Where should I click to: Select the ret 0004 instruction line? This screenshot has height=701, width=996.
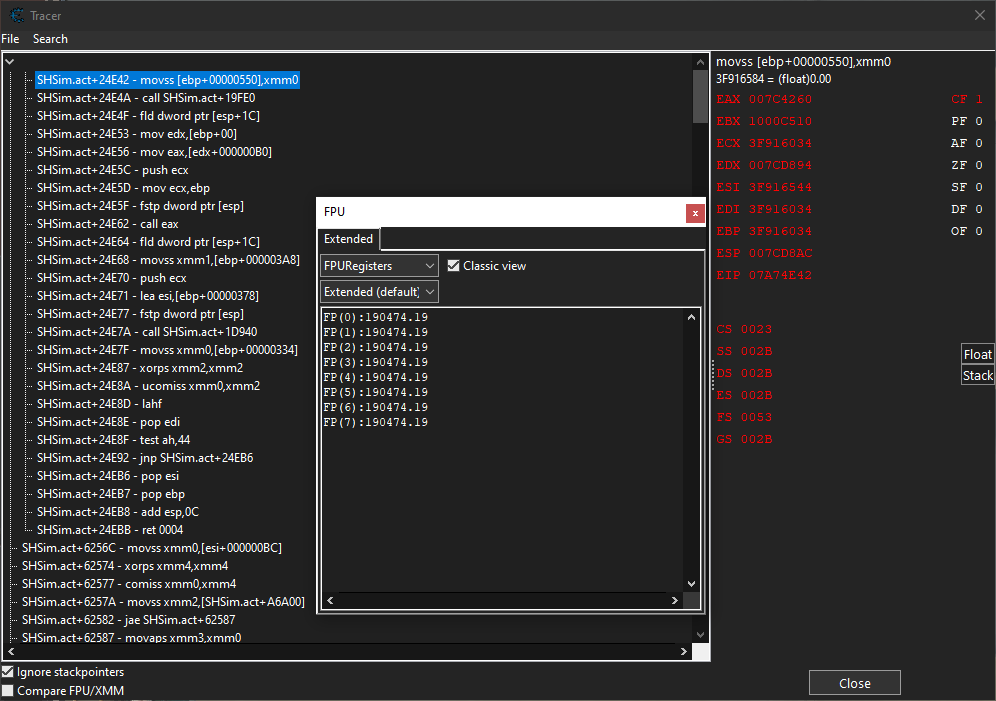110,530
